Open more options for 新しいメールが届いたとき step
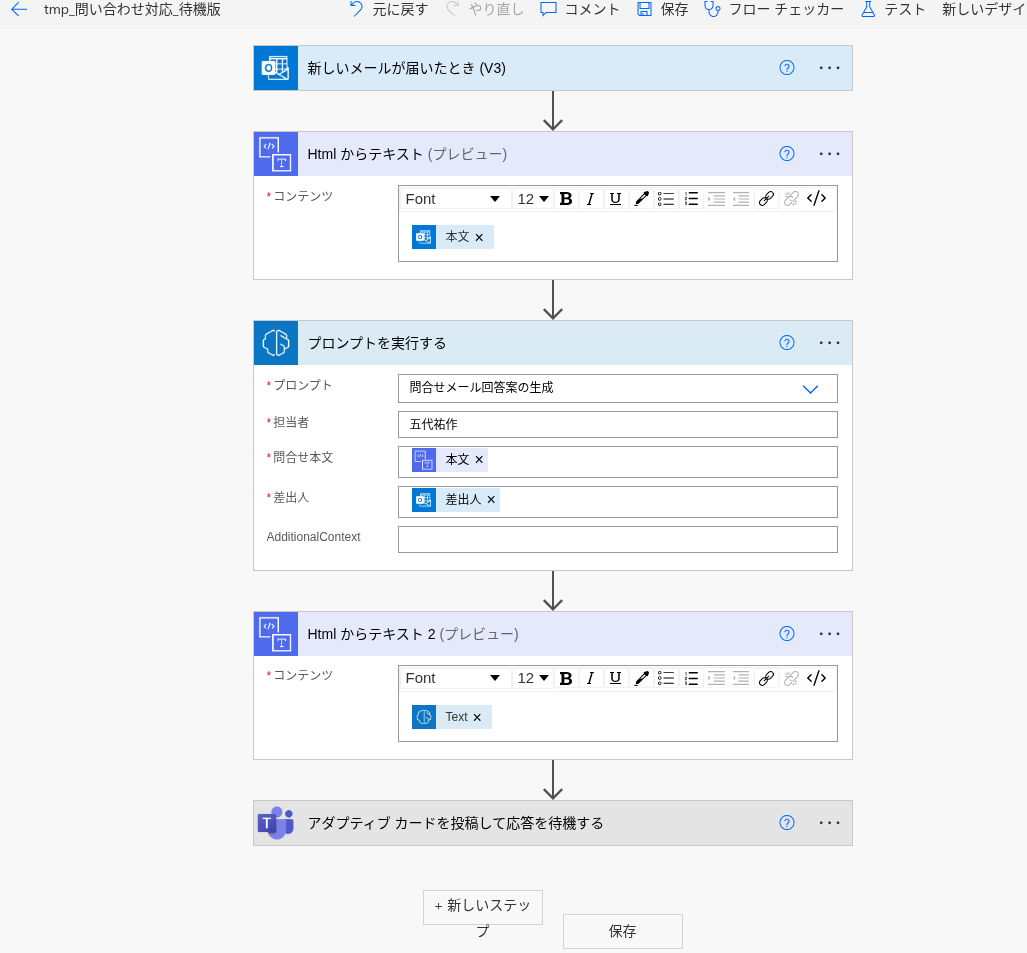1027x953 pixels. 829,67
